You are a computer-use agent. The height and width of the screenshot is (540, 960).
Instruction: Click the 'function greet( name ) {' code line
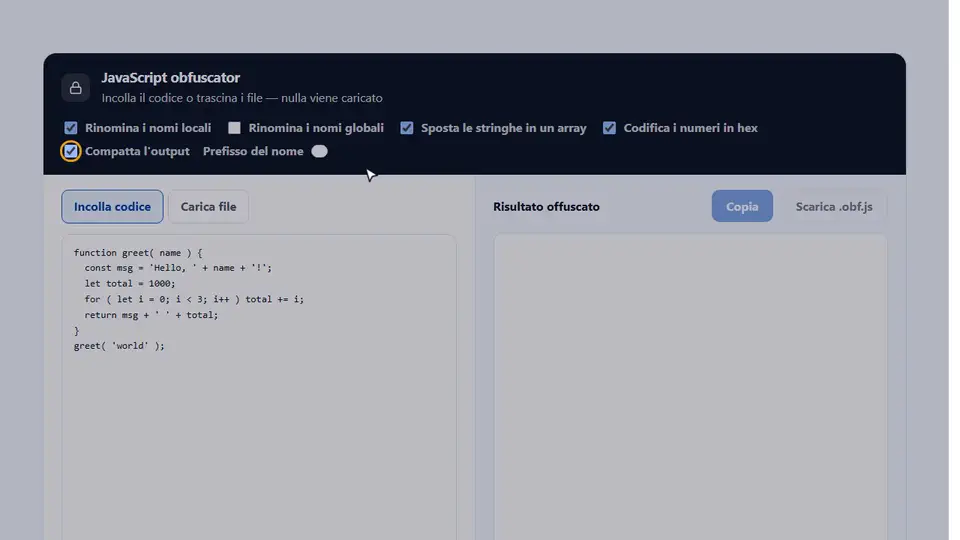coord(138,253)
